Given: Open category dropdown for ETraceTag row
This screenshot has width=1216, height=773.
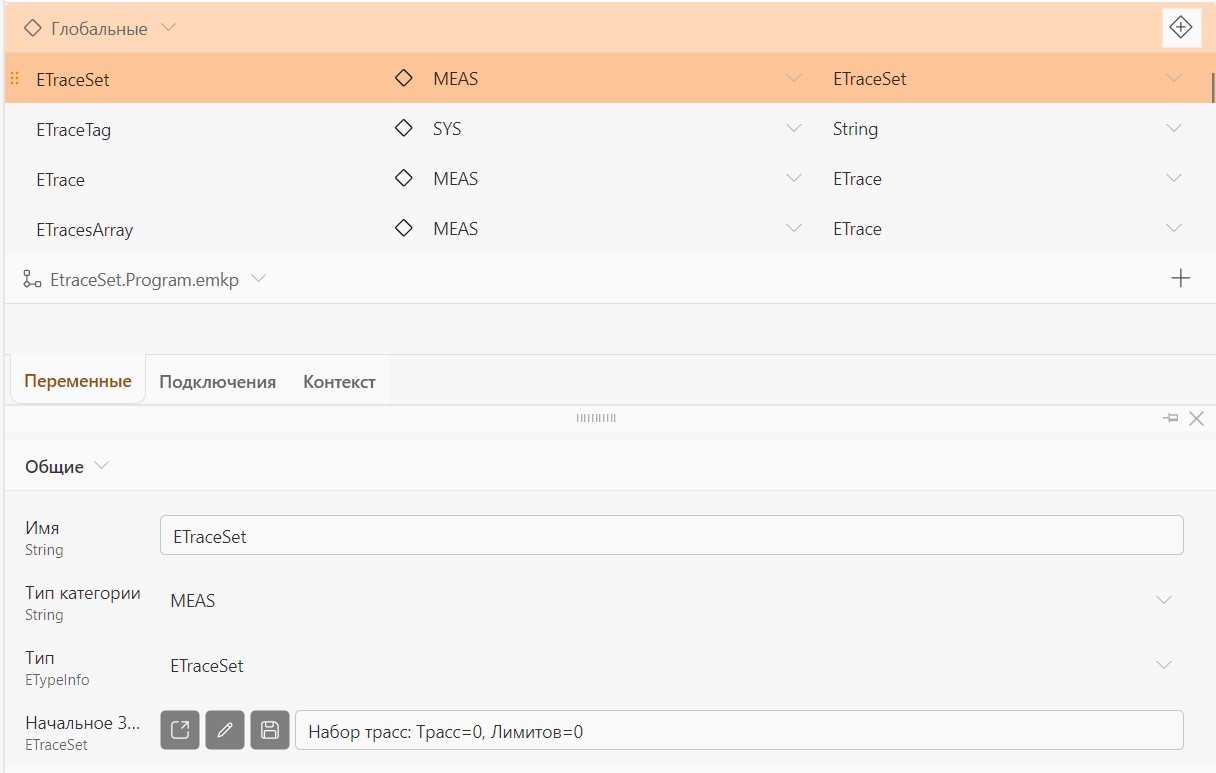Looking at the screenshot, I should 794,128.
